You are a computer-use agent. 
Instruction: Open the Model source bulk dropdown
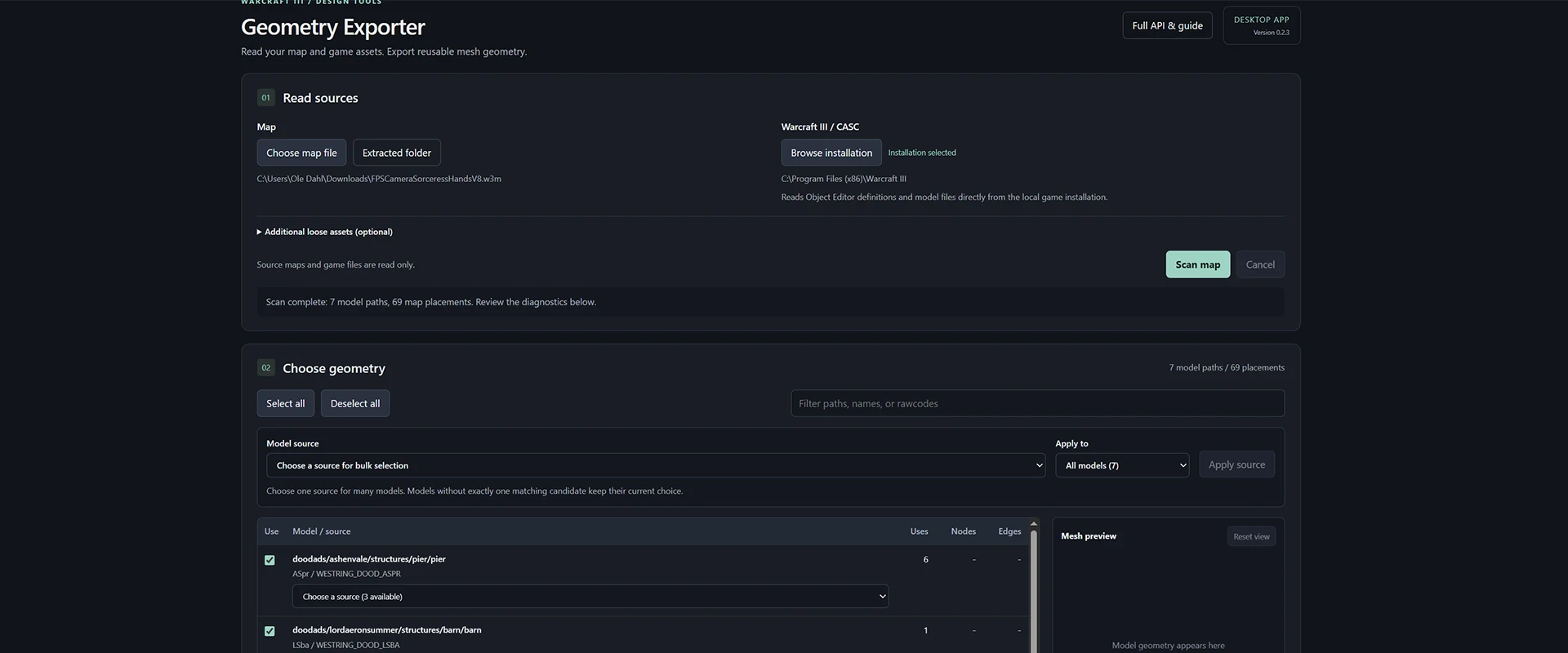pos(656,465)
